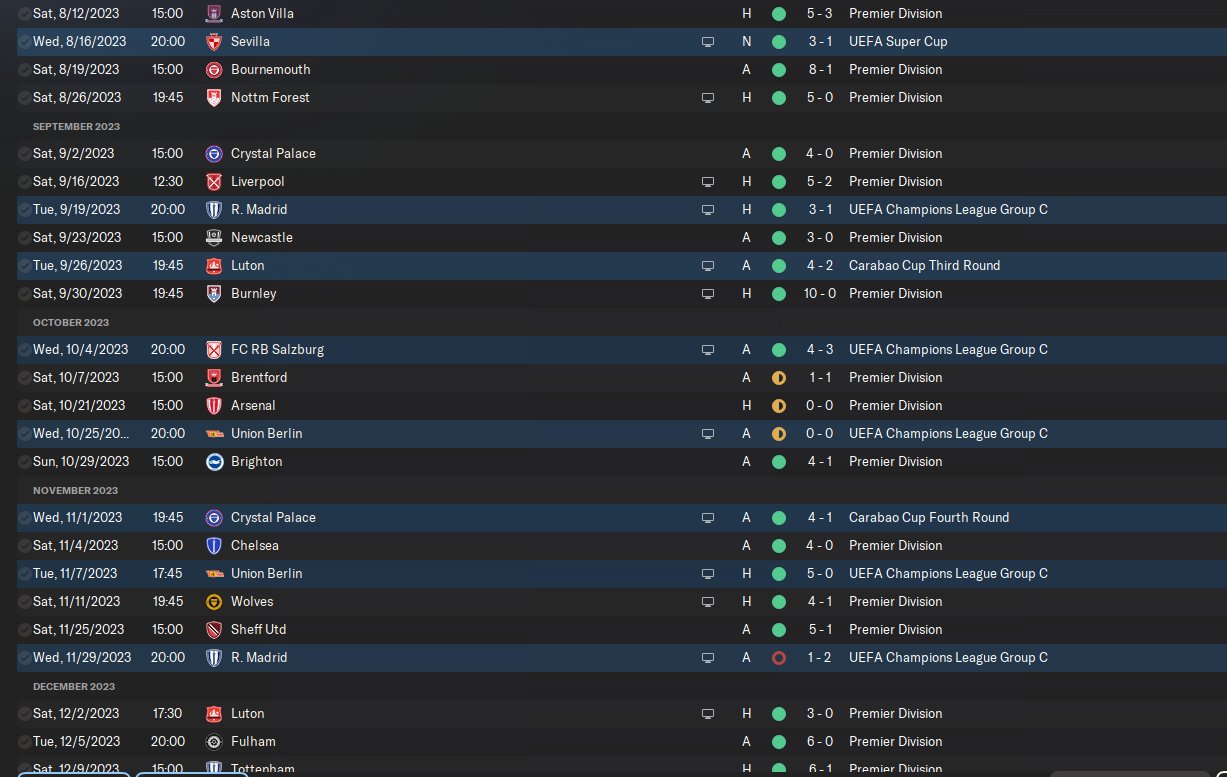Viewport: 1227px width, 777px height.
Task: Click the draw indicator for Arsenal match
Action: (779, 406)
